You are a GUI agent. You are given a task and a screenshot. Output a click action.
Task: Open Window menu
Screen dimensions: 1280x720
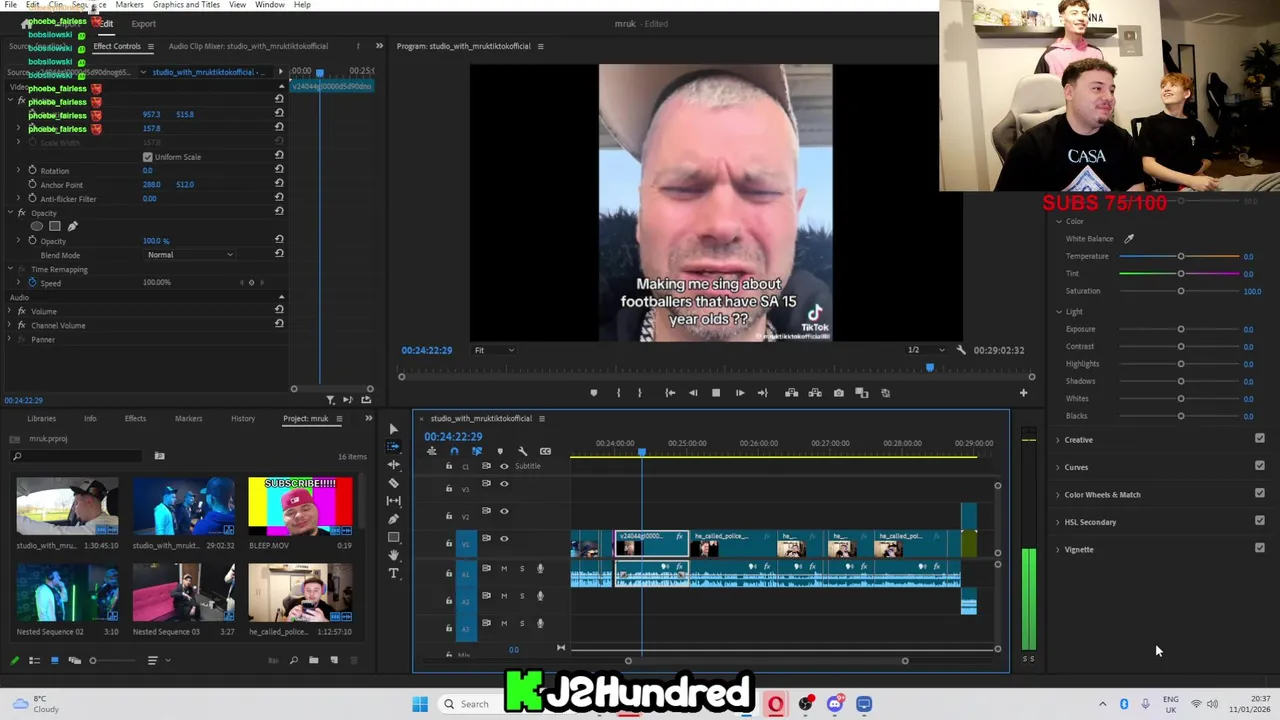270,5
